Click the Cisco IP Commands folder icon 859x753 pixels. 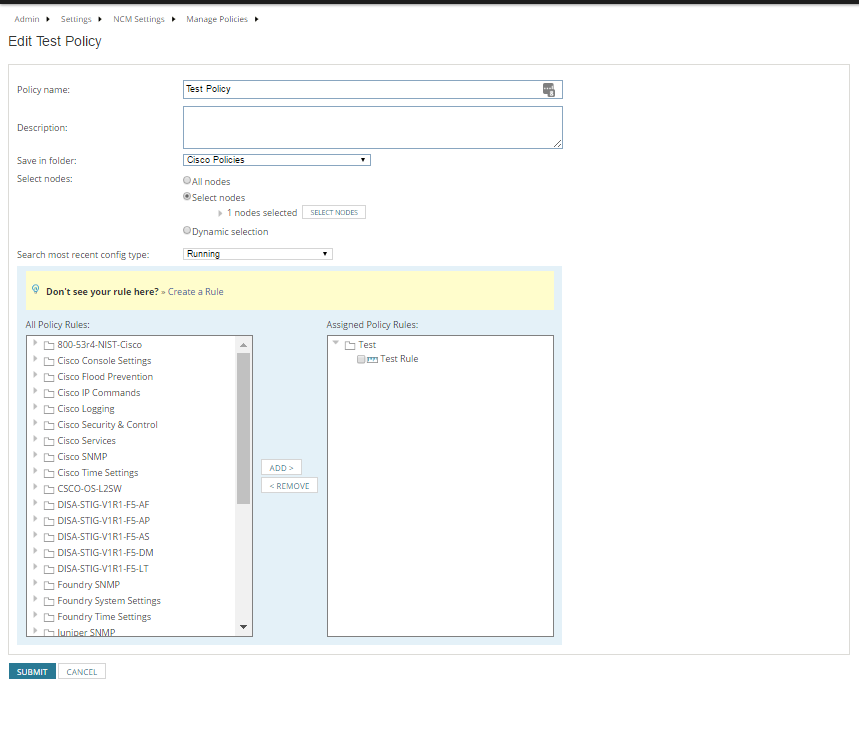(49, 393)
